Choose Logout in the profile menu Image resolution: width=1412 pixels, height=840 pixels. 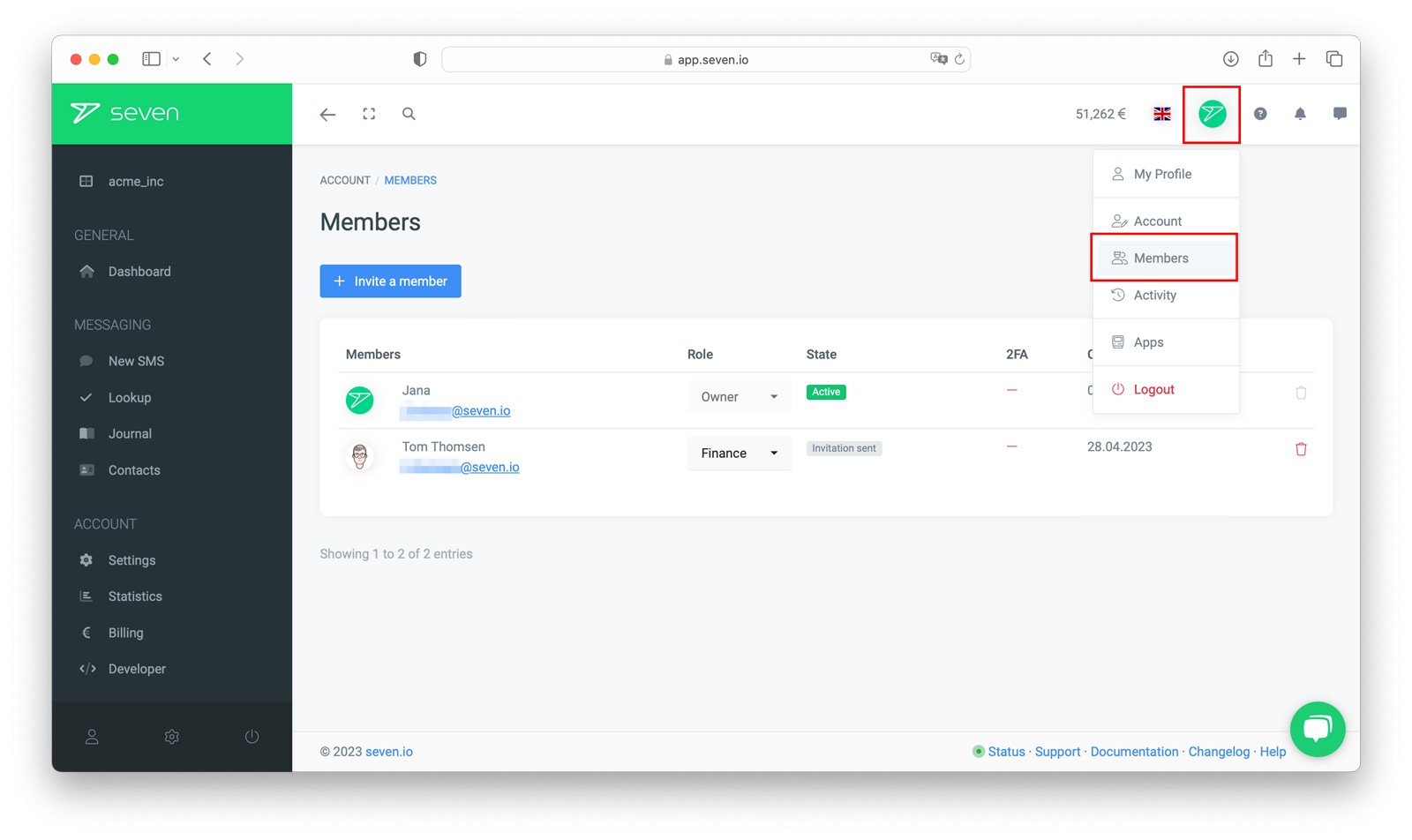[x=1153, y=389]
